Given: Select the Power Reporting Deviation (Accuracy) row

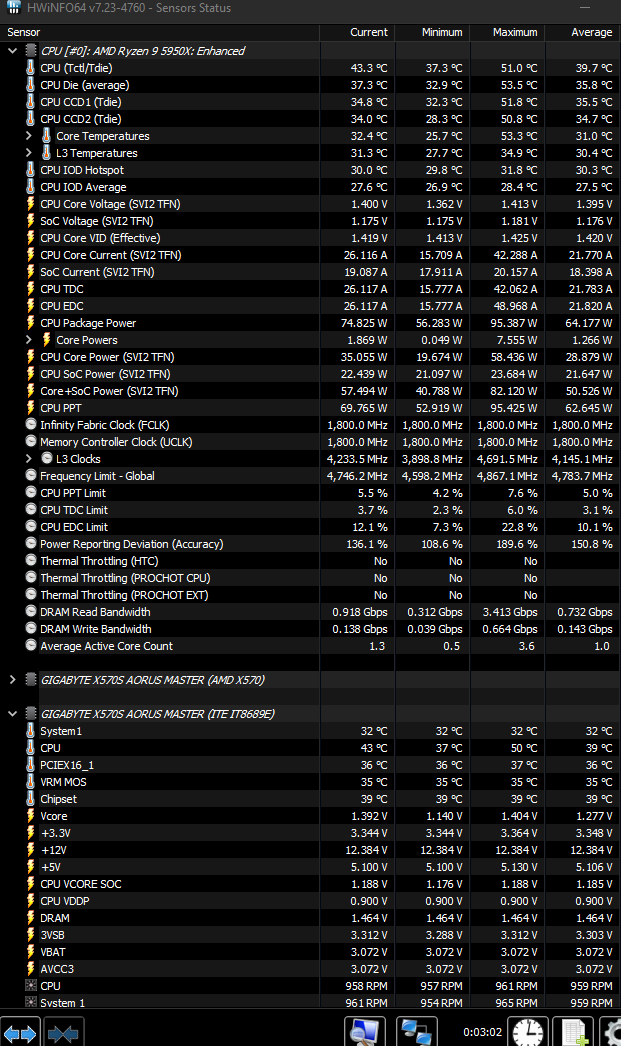Looking at the screenshot, I should [310, 544].
